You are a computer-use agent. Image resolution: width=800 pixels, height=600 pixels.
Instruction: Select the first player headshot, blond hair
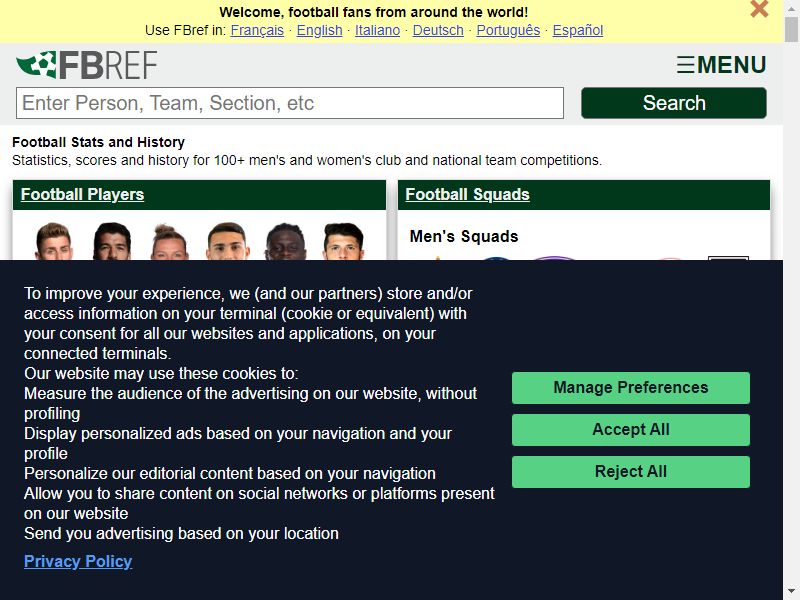click(x=54, y=241)
